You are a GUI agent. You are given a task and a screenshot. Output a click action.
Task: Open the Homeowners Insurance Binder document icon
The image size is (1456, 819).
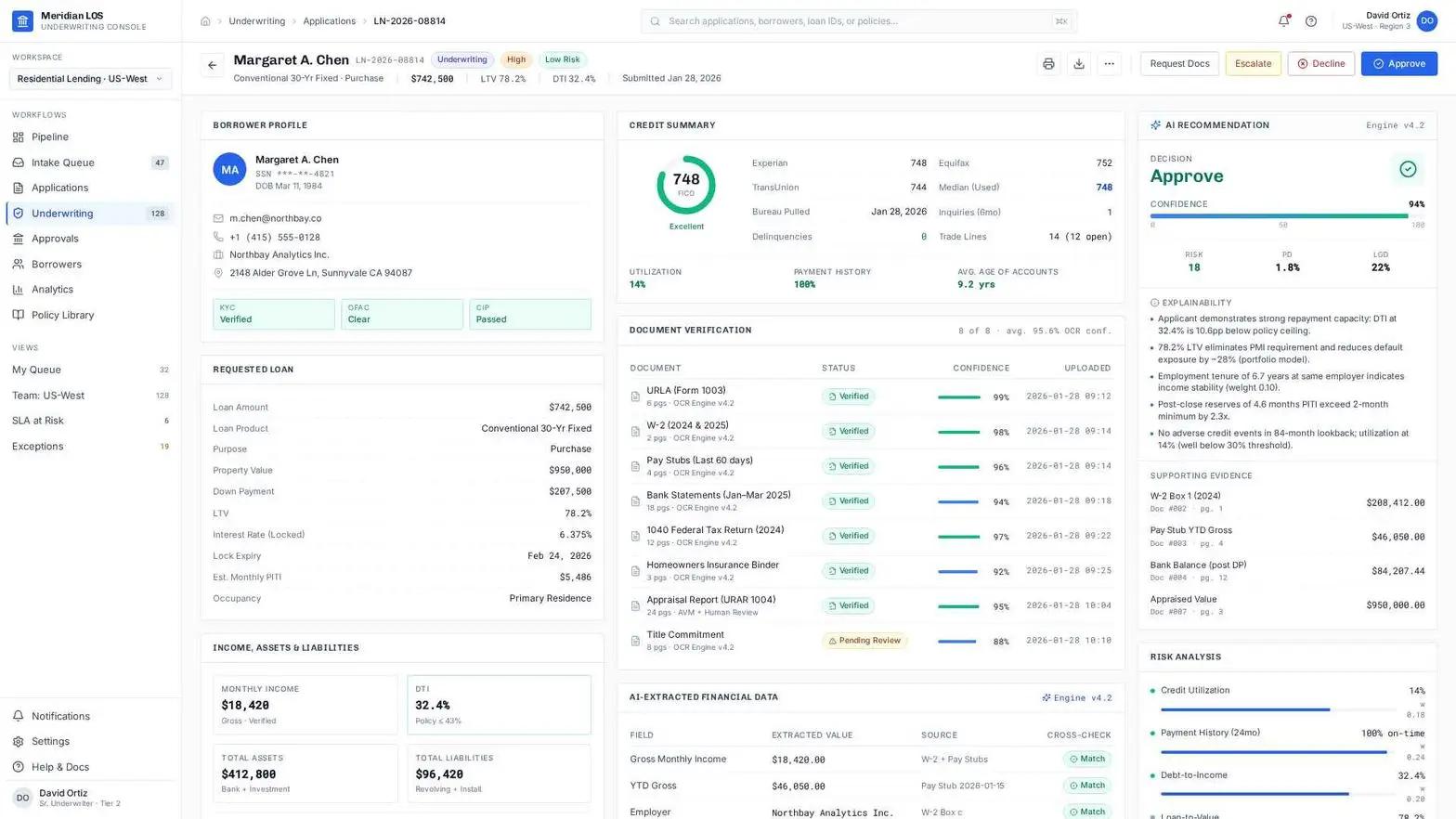coord(635,571)
